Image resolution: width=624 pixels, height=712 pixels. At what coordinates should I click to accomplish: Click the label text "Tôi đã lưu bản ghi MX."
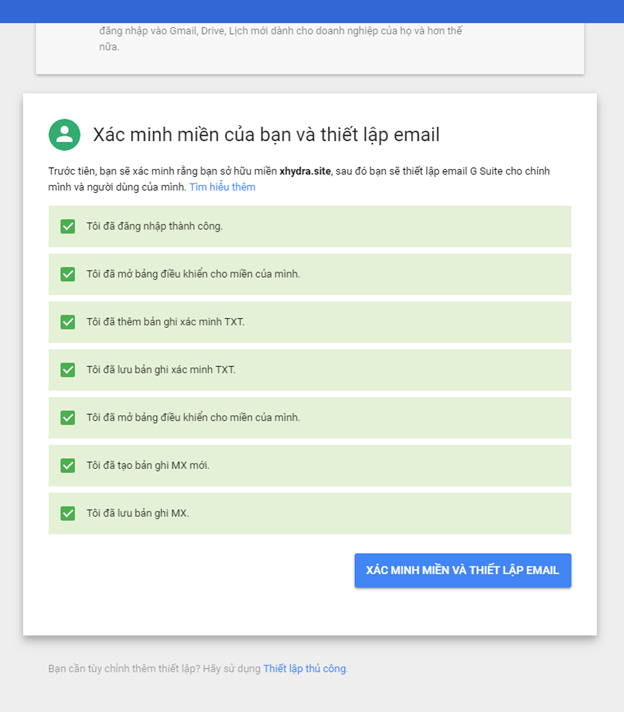pyautogui.click(x=137, y=513)
